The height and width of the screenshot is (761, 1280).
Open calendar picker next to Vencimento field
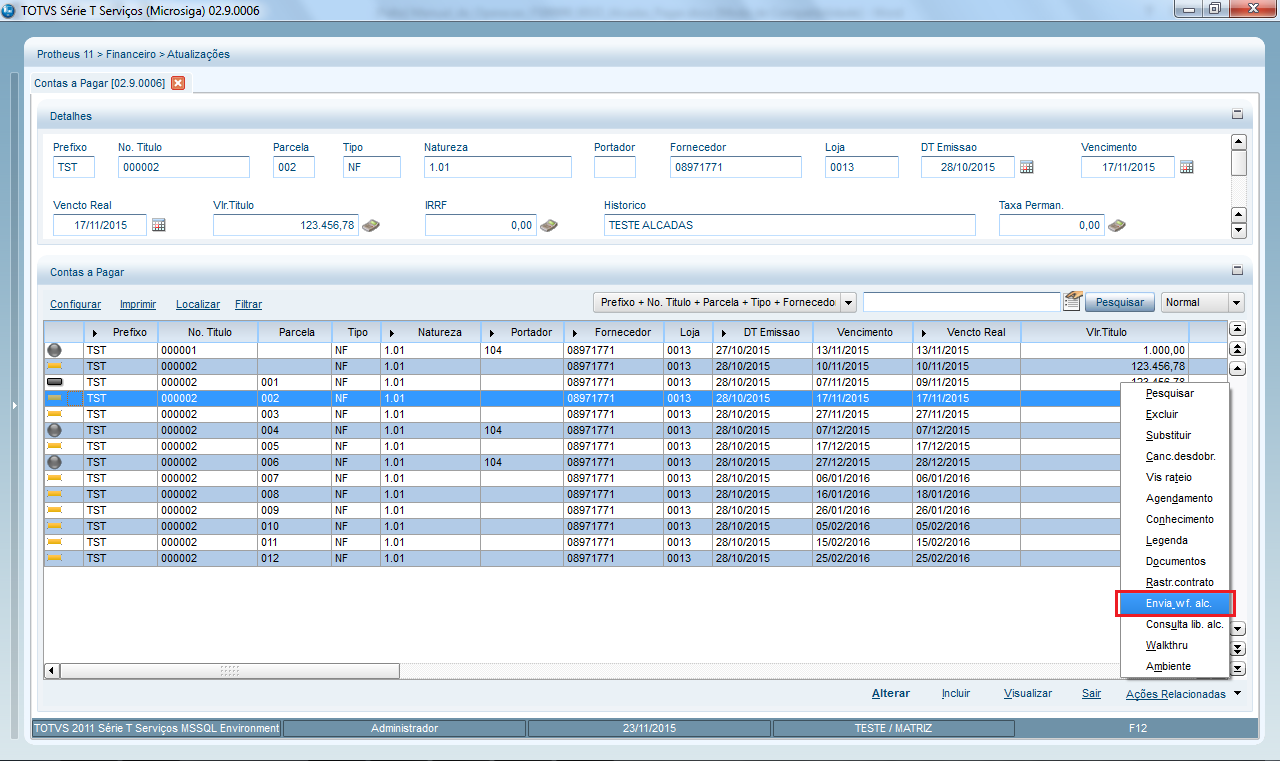(1186, 167)
